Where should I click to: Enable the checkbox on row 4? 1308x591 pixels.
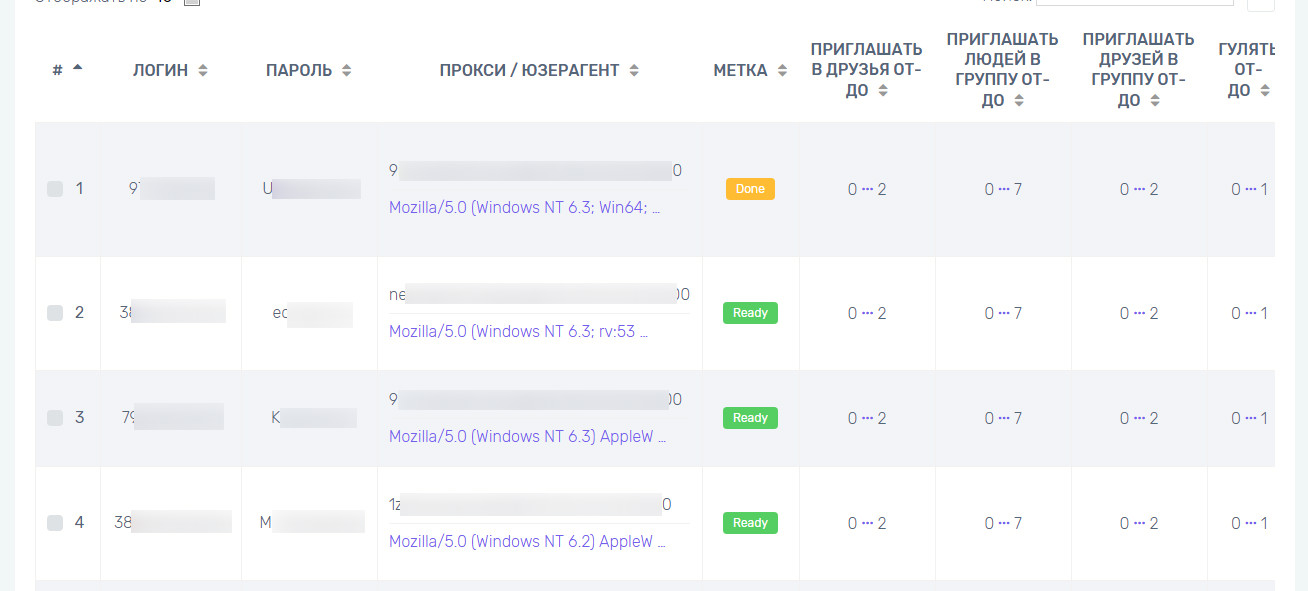55,523
